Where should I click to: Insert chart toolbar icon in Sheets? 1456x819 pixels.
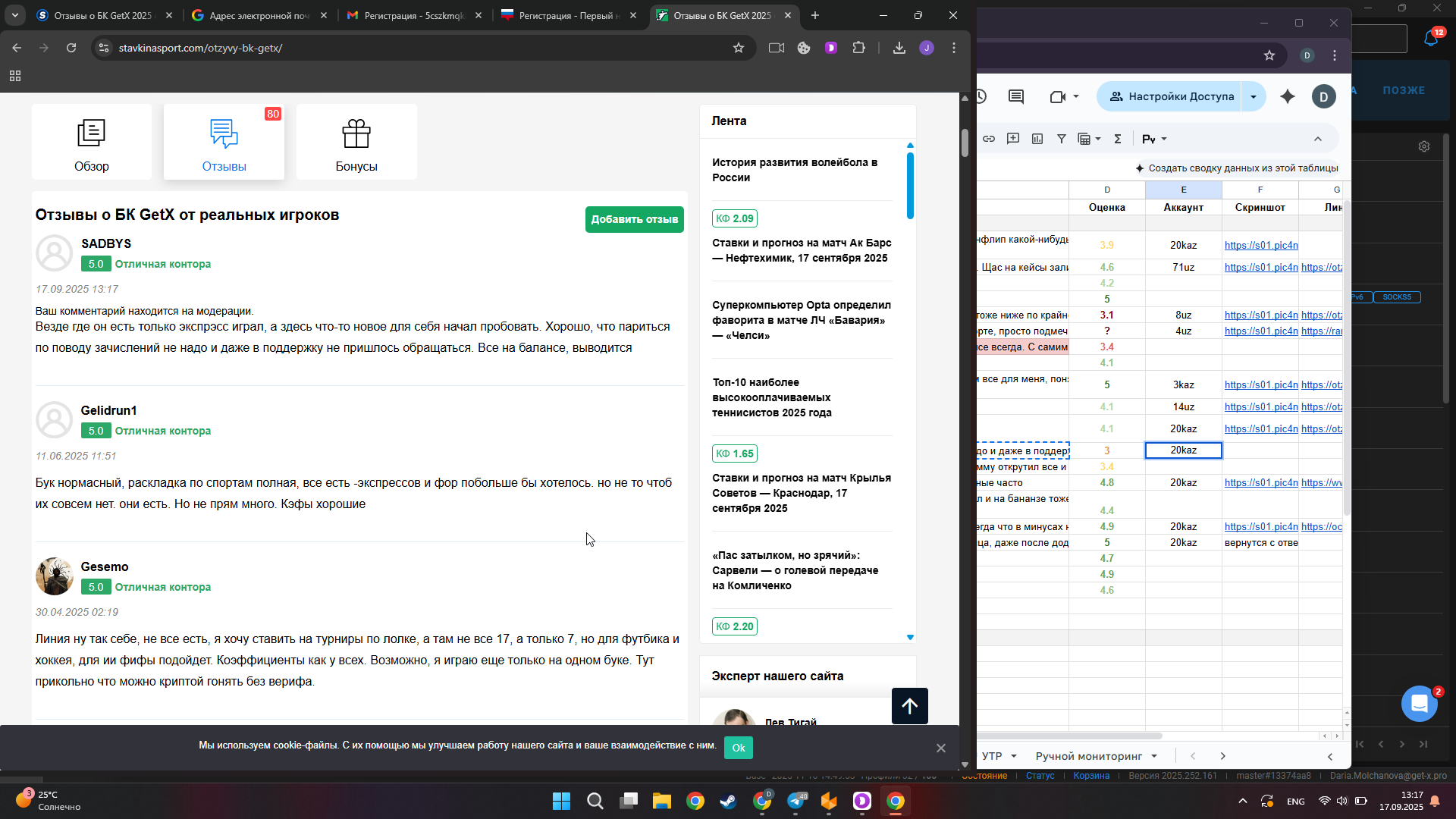coord(1037,139)
